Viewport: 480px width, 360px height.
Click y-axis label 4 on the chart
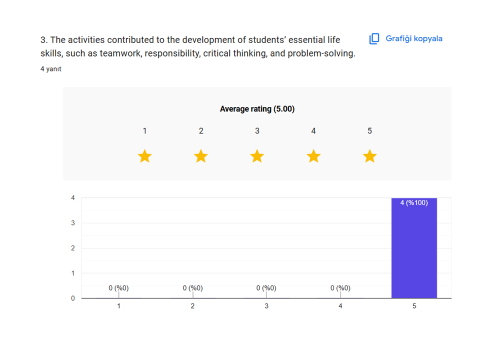pyautogui.click(x=73, y=198)
